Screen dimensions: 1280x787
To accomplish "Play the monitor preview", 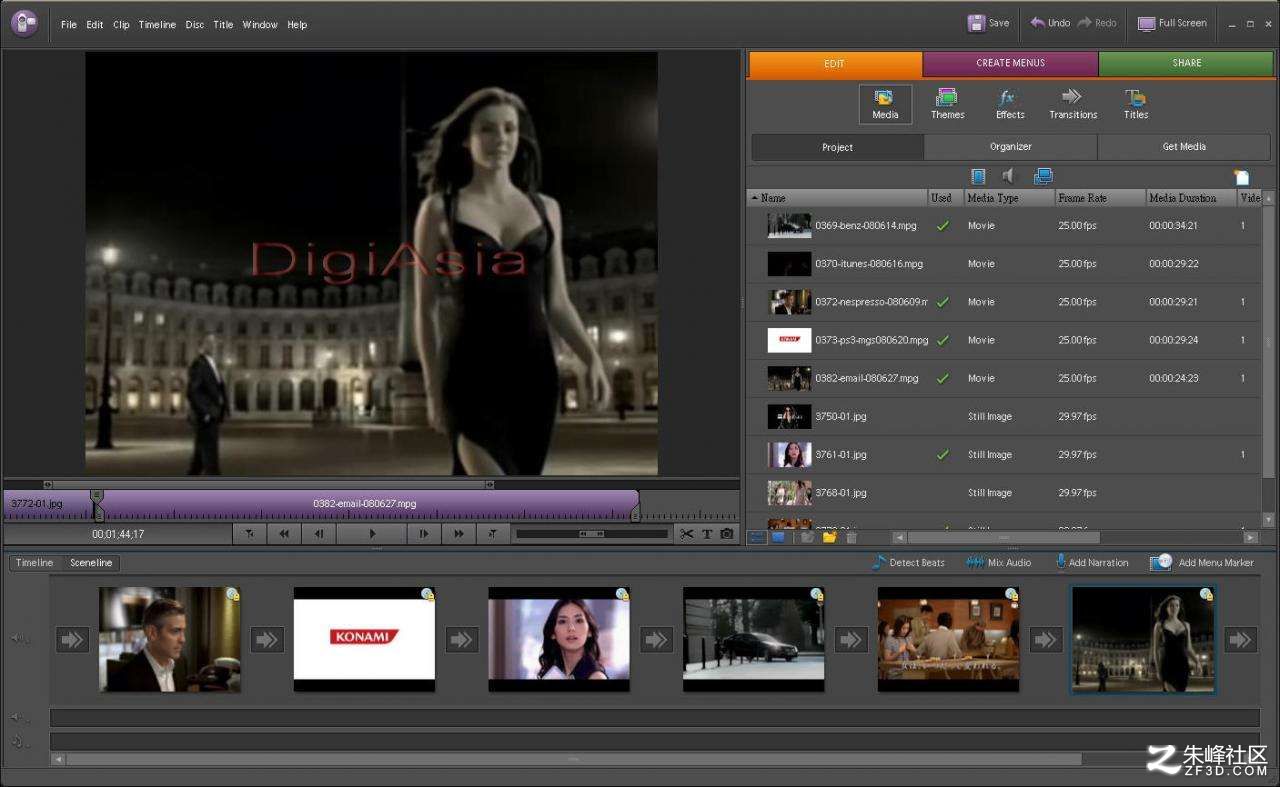I will (371, 534).
